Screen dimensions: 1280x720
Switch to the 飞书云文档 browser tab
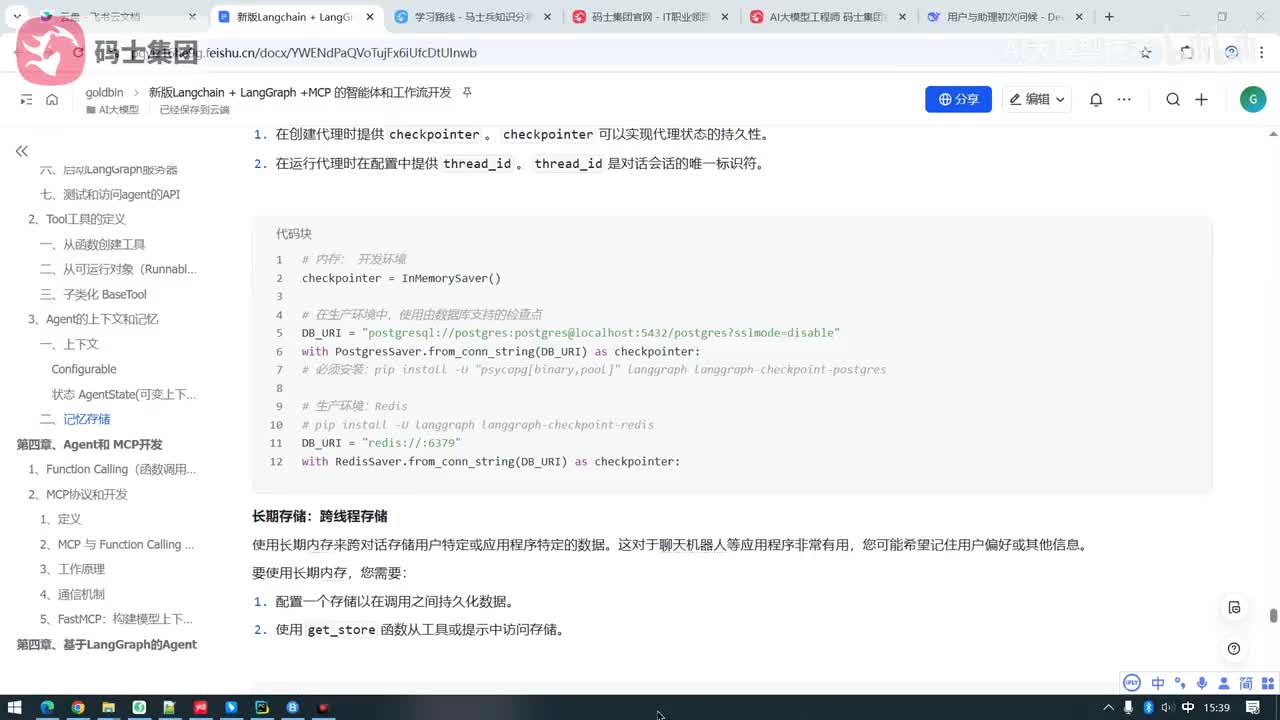[119, 17]
